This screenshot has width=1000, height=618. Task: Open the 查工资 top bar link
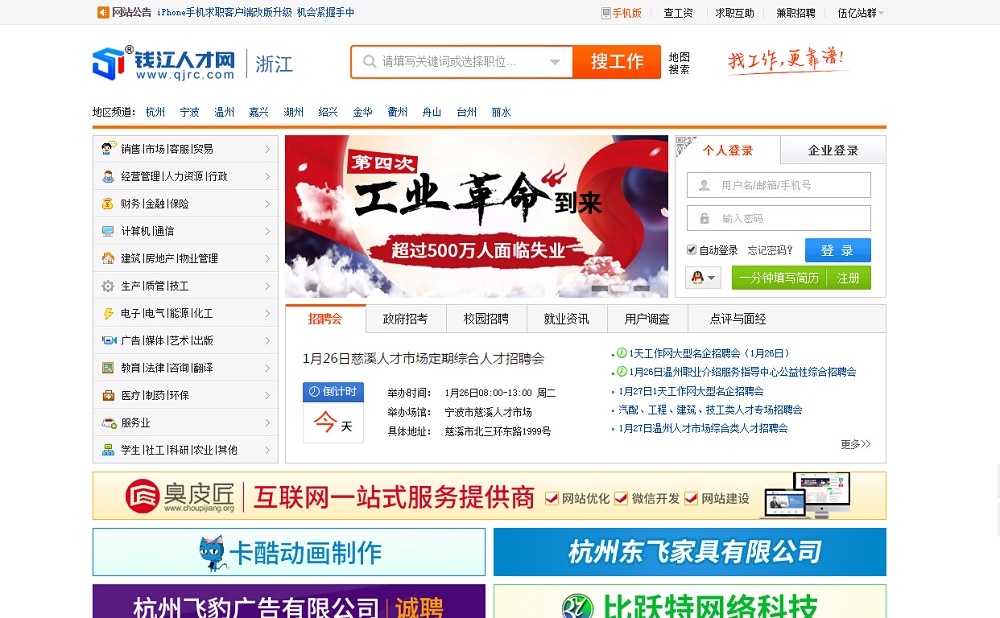[x=678, y=13]
